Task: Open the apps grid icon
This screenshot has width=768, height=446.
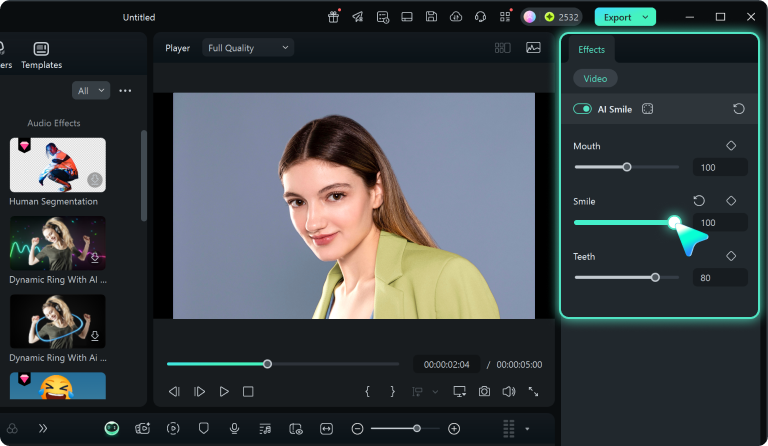Action: (x=505, y=17)
